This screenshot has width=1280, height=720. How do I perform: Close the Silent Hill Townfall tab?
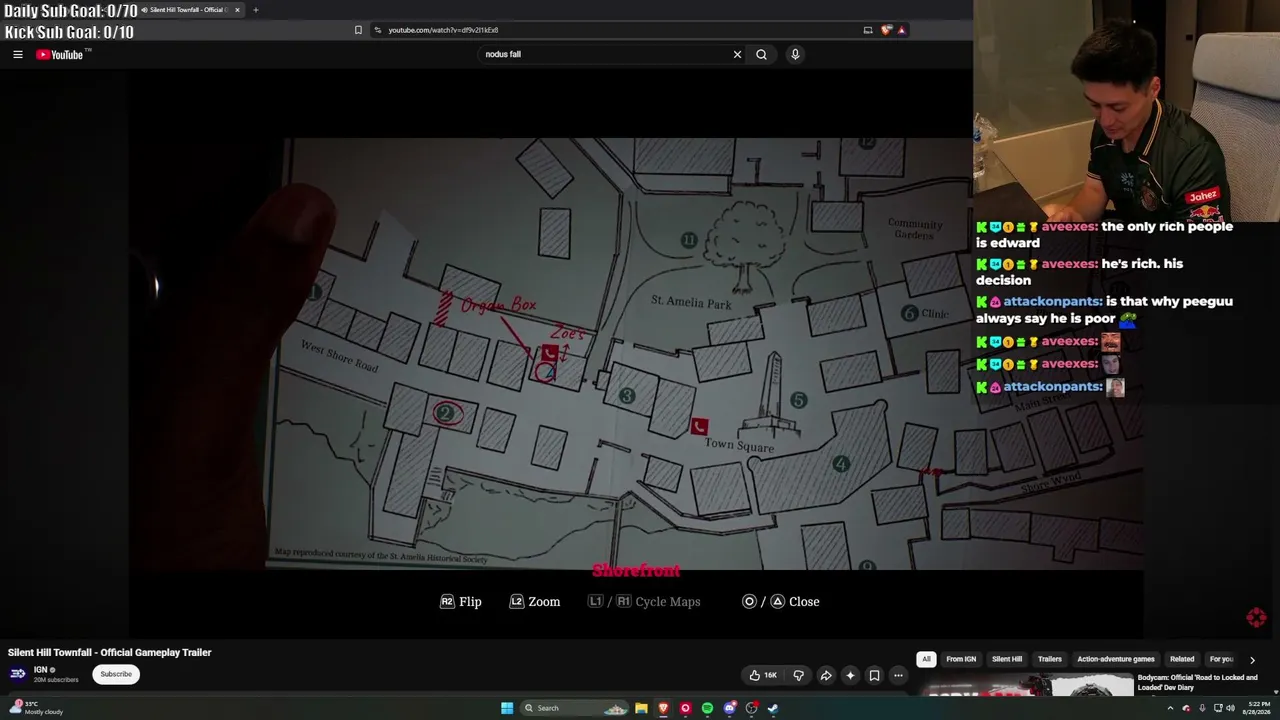[237, 10]
